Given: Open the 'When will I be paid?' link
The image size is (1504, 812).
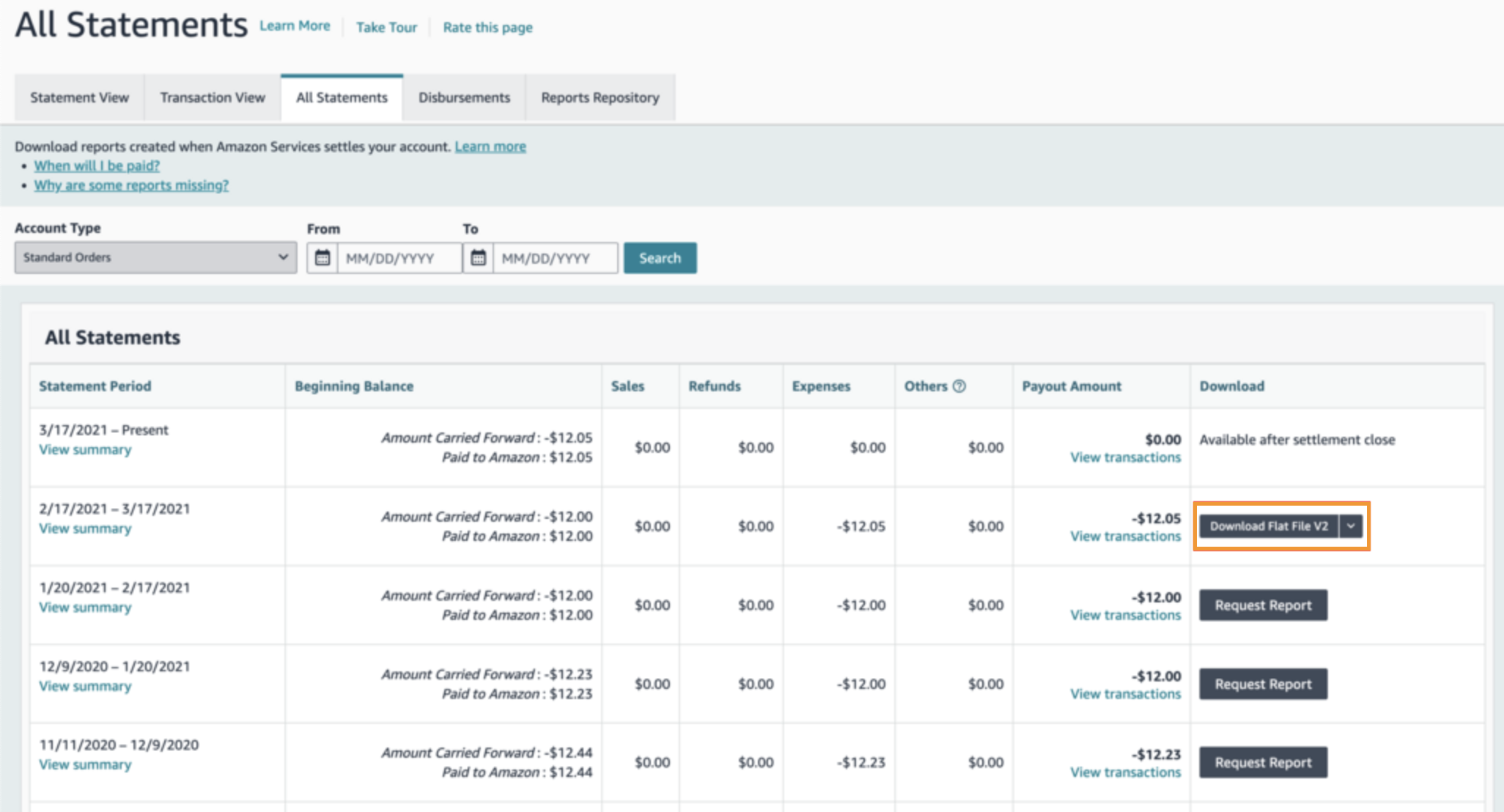Looking at the screenshot, I should point(97,166).
